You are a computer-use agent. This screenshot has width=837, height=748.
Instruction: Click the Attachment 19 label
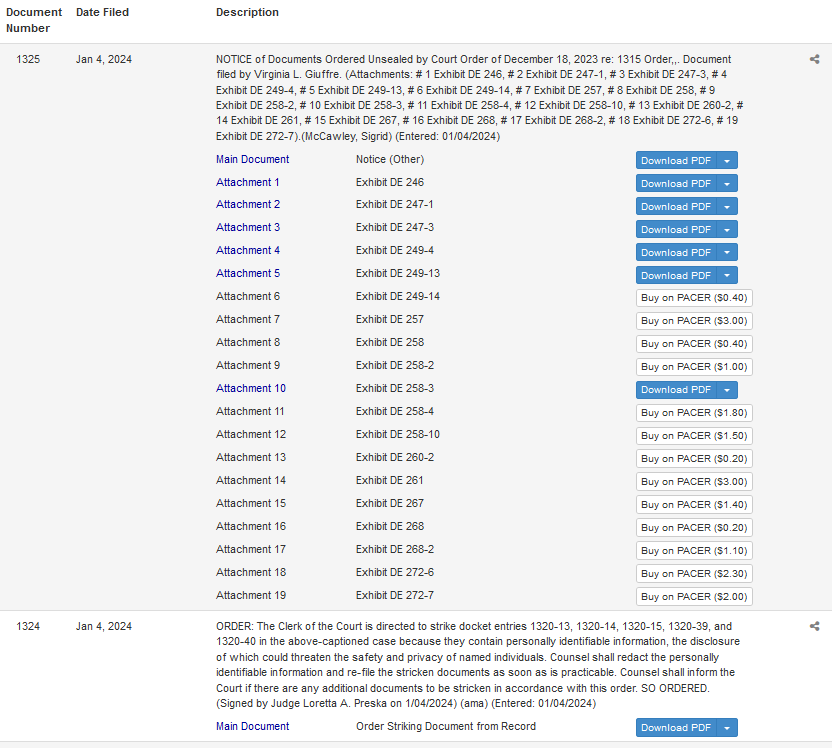(x=251, y=595)
